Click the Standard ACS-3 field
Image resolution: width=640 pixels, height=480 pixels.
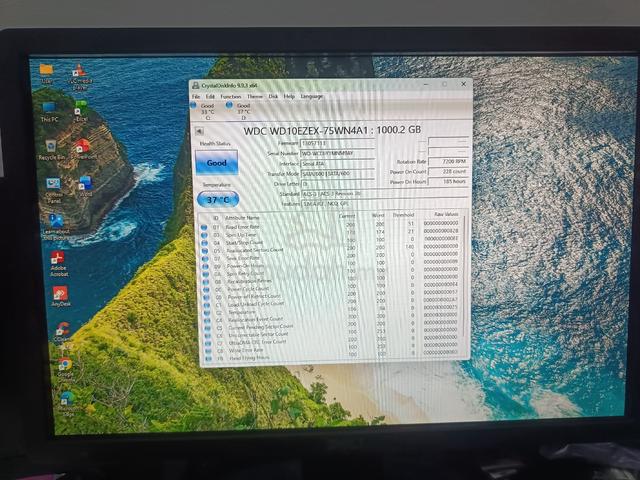[x=384, y=193]
